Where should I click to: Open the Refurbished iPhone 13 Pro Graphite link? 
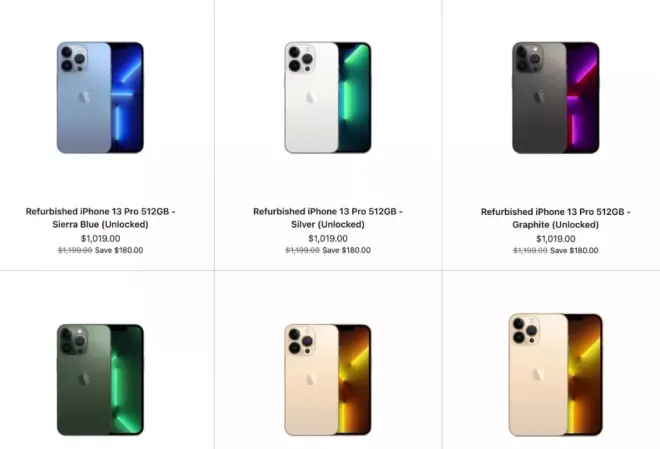[556, 218]
